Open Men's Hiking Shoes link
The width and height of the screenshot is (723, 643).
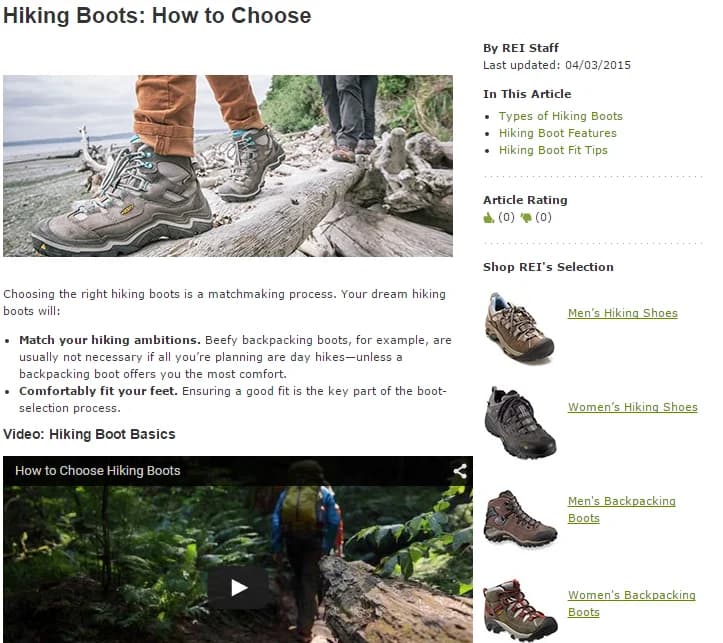[622, 313]
